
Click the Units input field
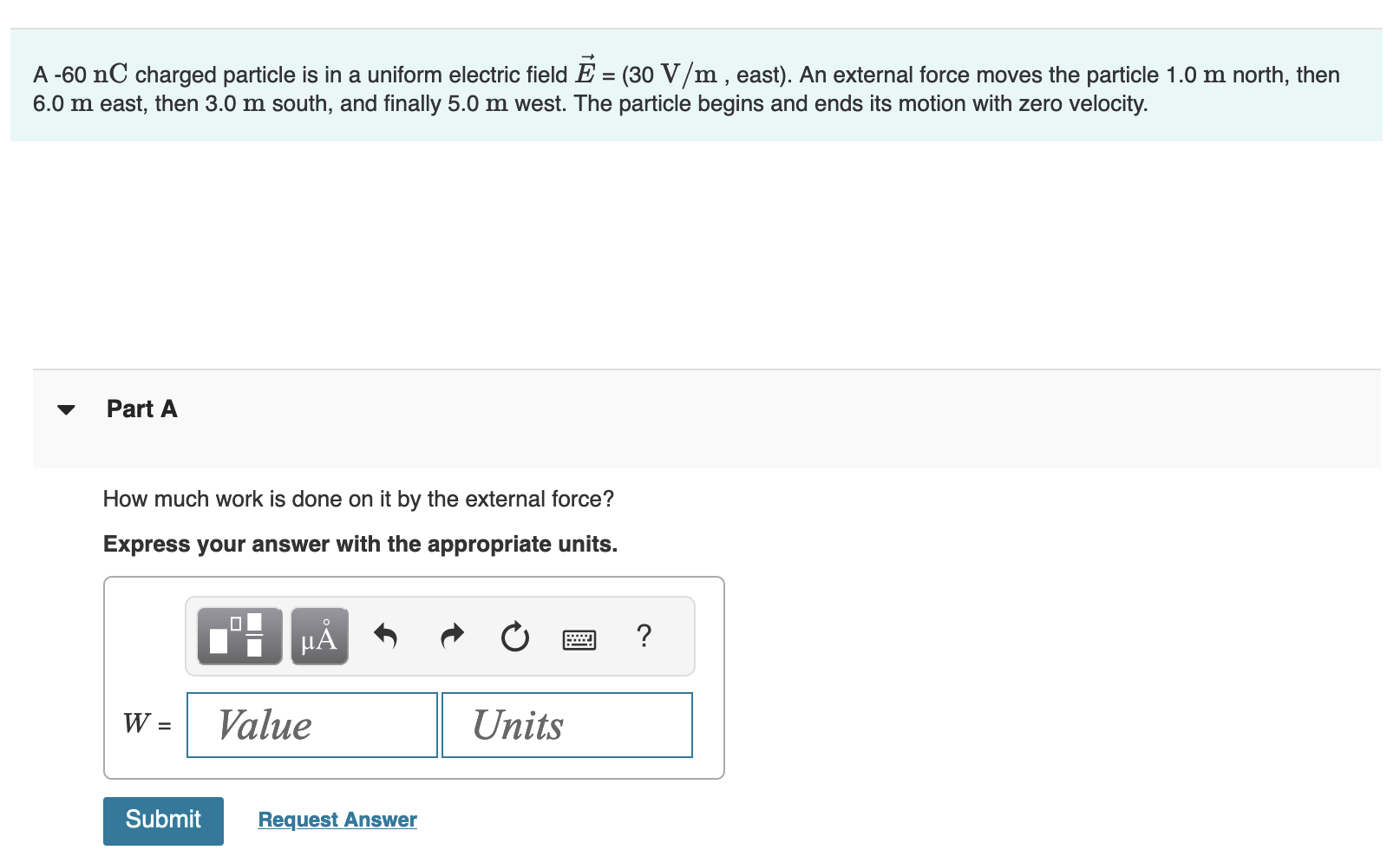(566, 725)
